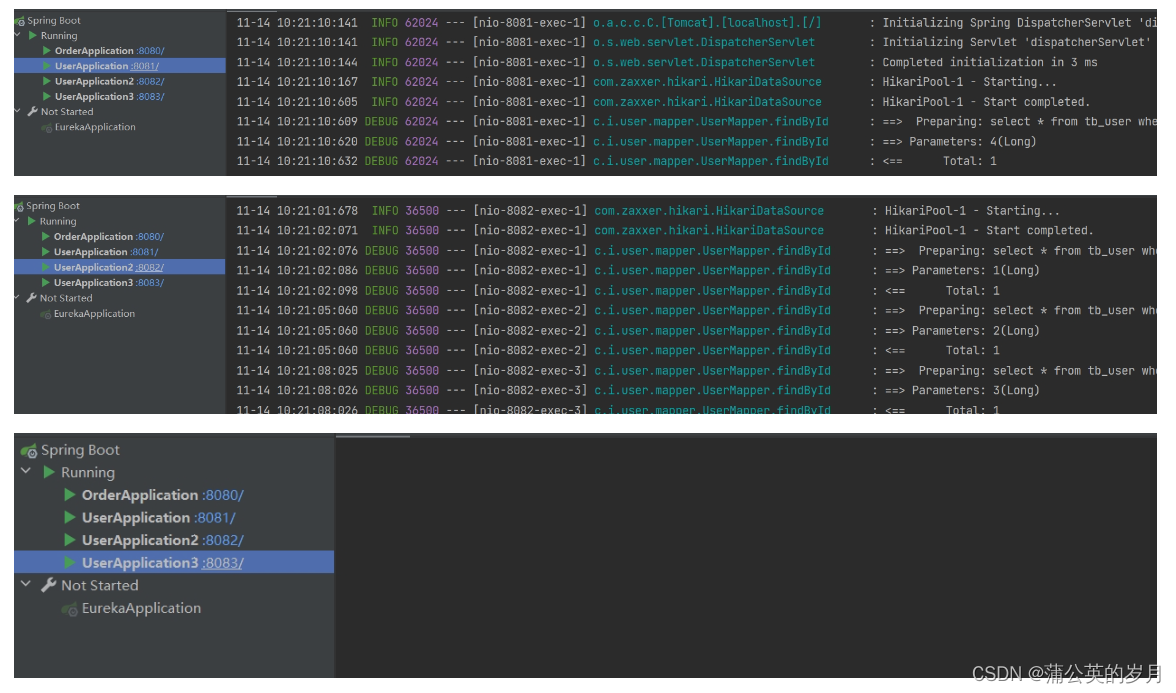Click the green Running icon in the middle panel
The image size is (1176, 693).
pos(32,221)
